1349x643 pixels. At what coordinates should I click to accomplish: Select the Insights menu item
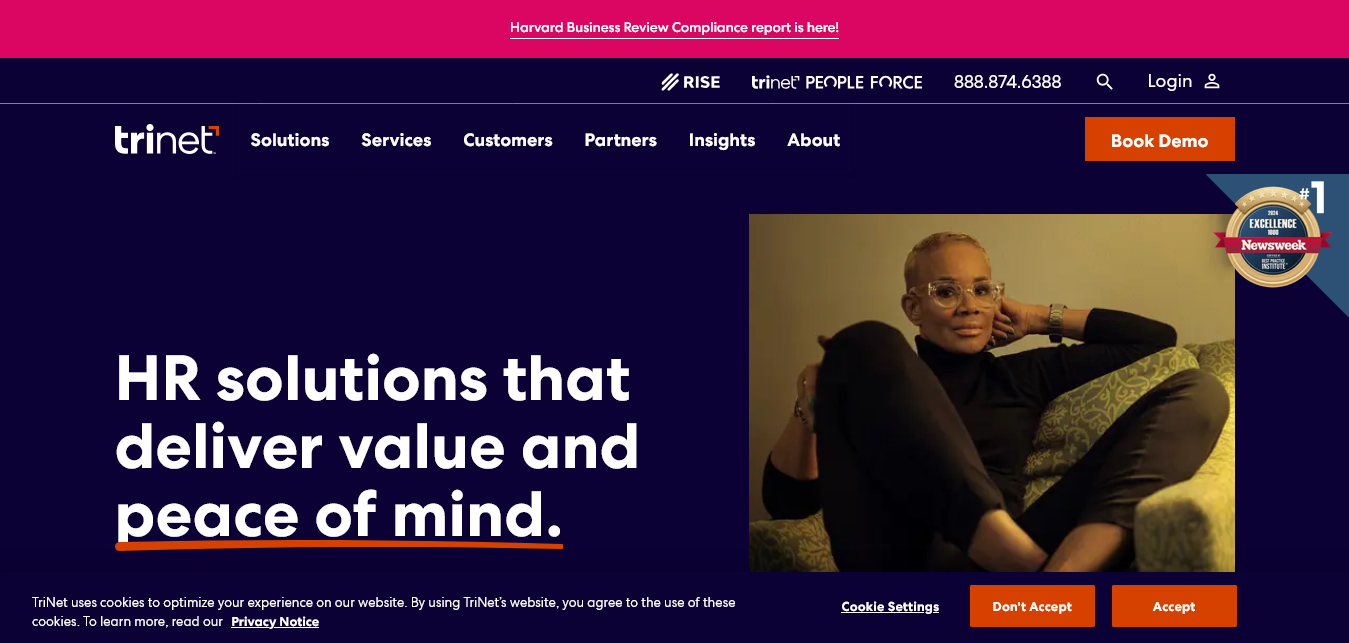tap(722, 141)
